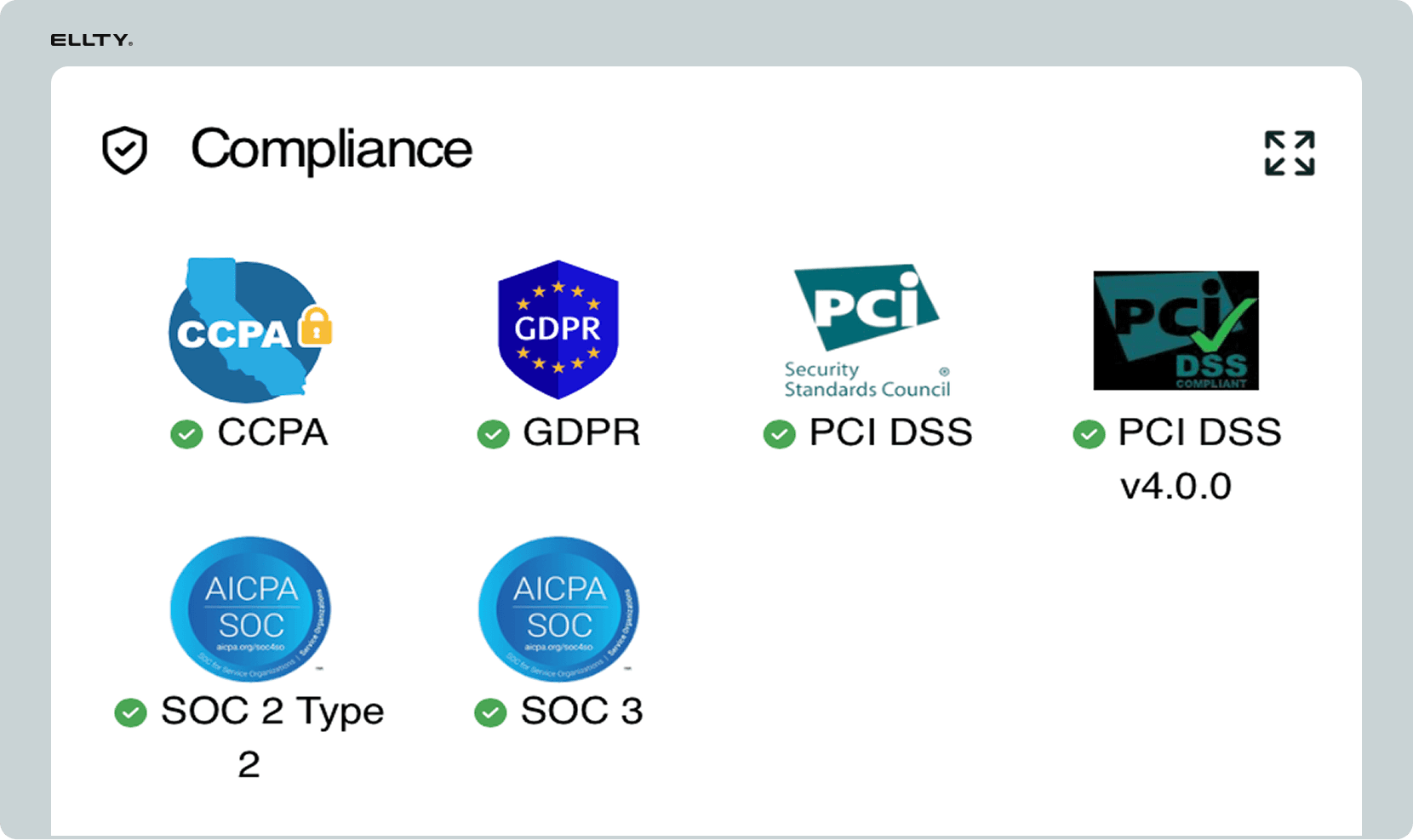Click the green checkmark beside CCPA
Image resolution: width=1413 pixels, height=840 pixels.
pyautogui.click(x=186, y=434)
